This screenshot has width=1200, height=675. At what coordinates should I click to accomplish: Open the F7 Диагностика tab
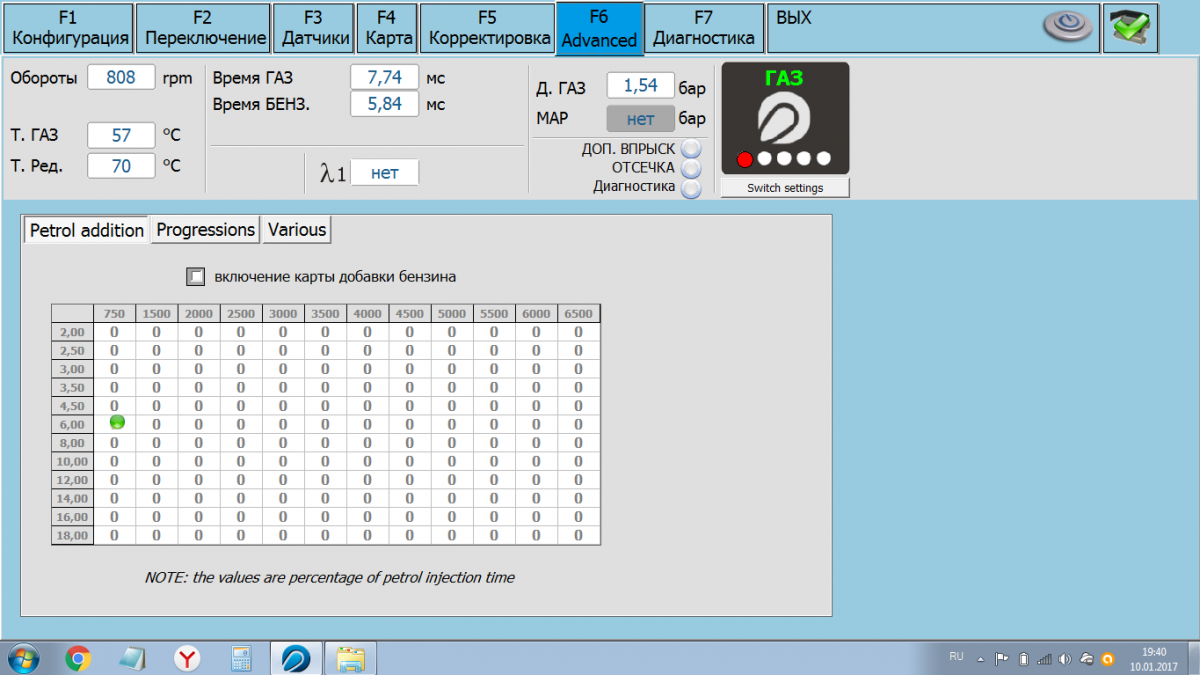coord(703,28)
